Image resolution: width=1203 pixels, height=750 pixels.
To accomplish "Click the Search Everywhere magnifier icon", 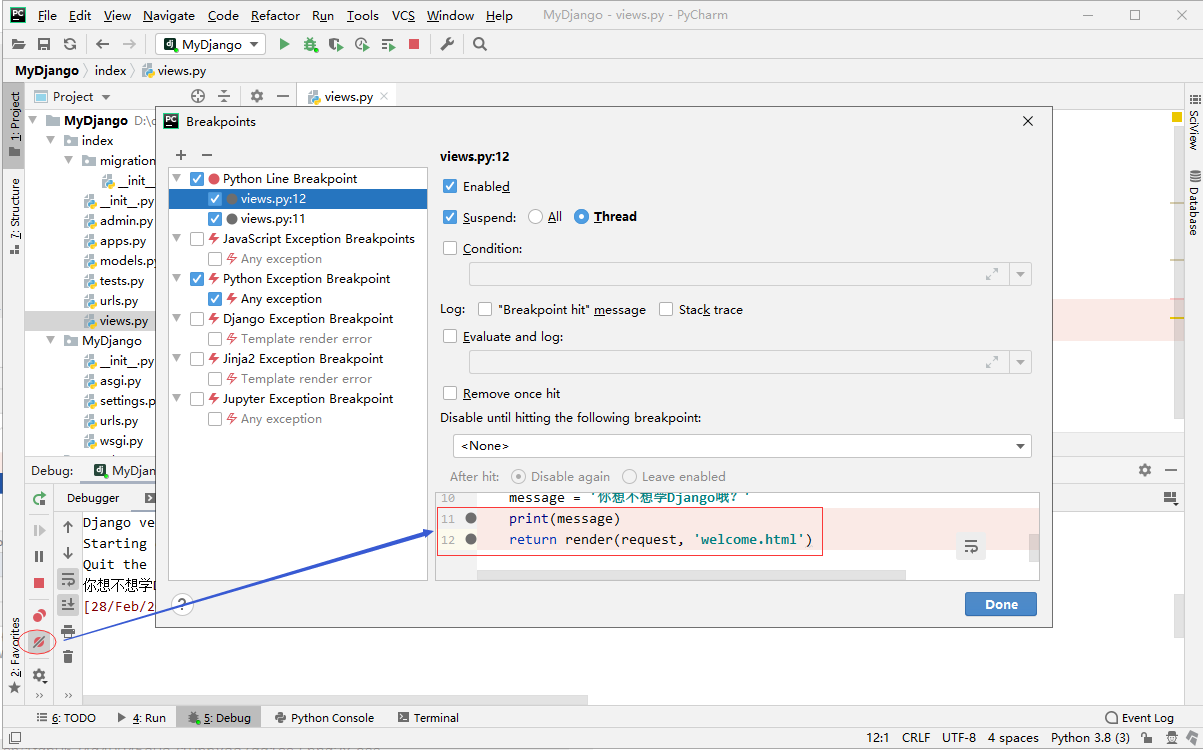I will 480,44.
